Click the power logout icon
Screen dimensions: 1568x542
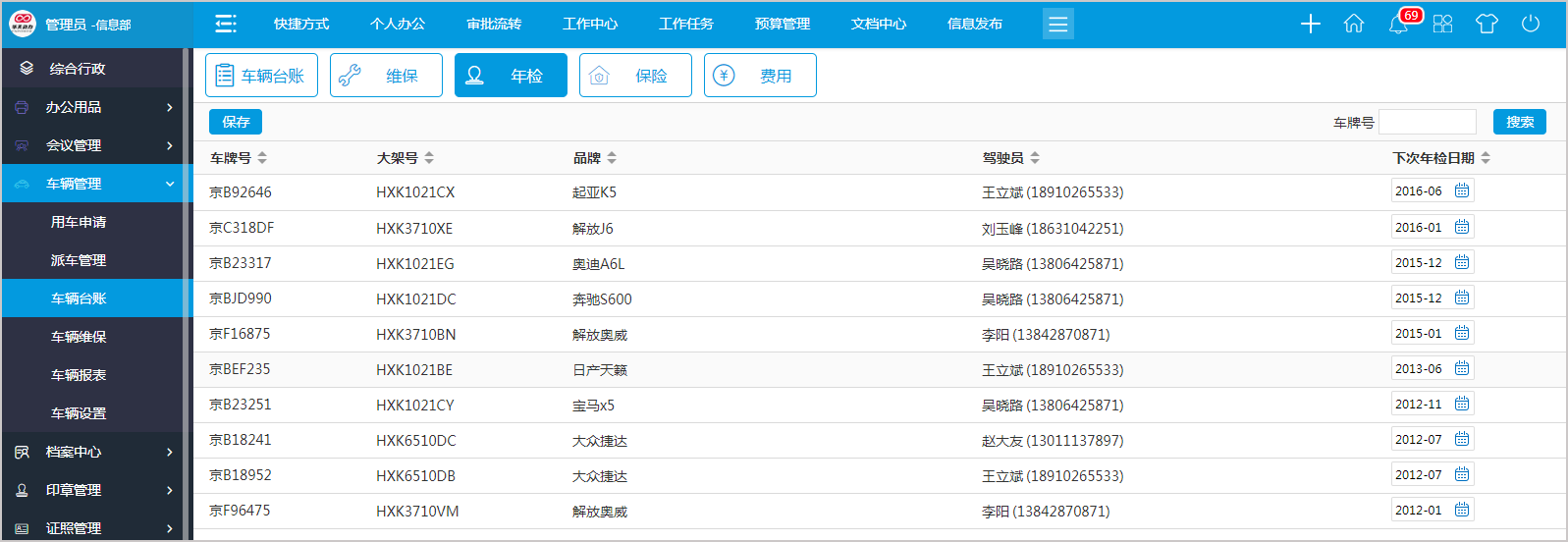tap(1531, 24)
